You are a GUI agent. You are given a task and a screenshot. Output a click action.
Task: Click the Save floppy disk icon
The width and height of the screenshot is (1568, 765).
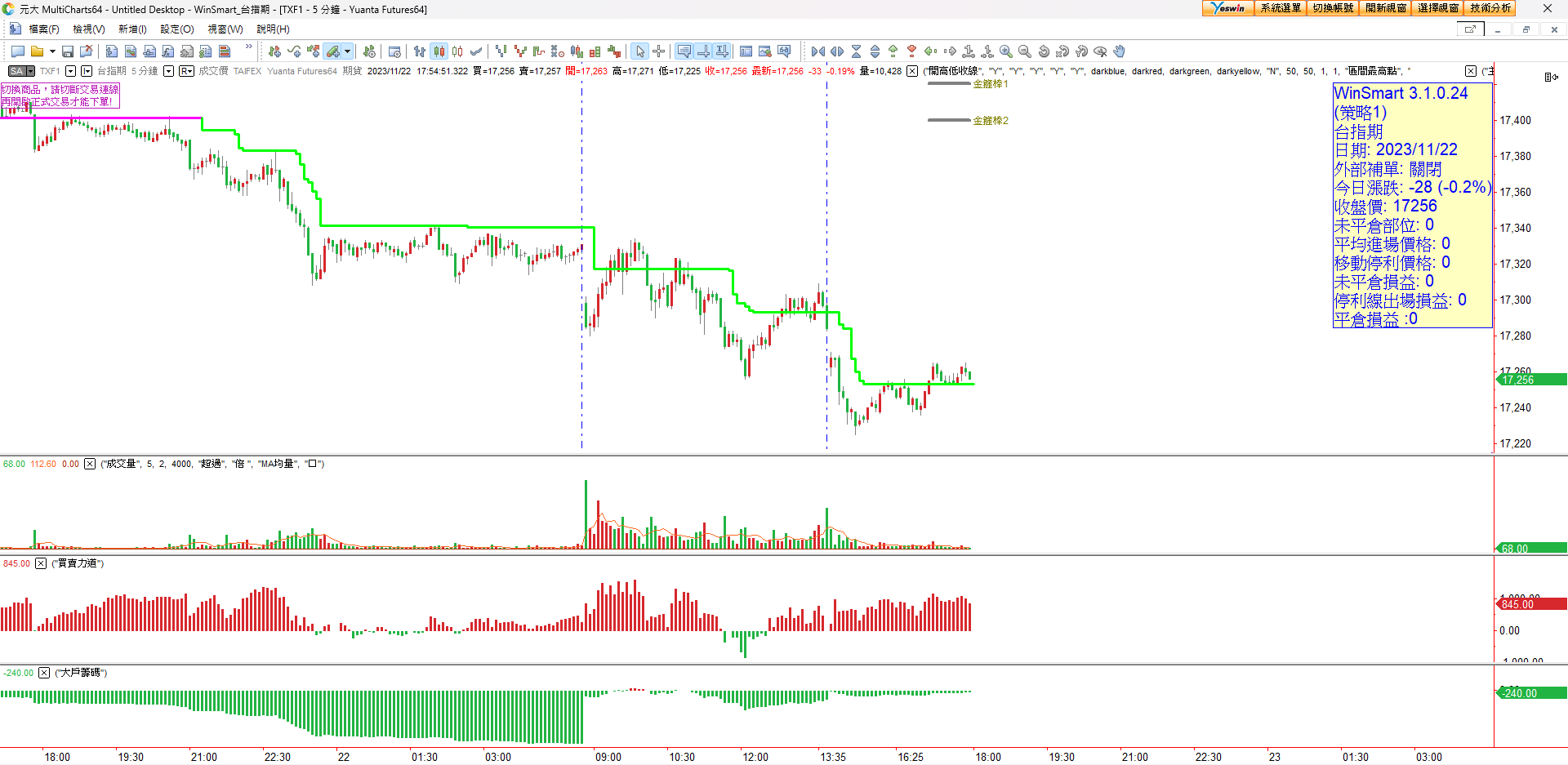pyautogui.click(x=68, y=51)
